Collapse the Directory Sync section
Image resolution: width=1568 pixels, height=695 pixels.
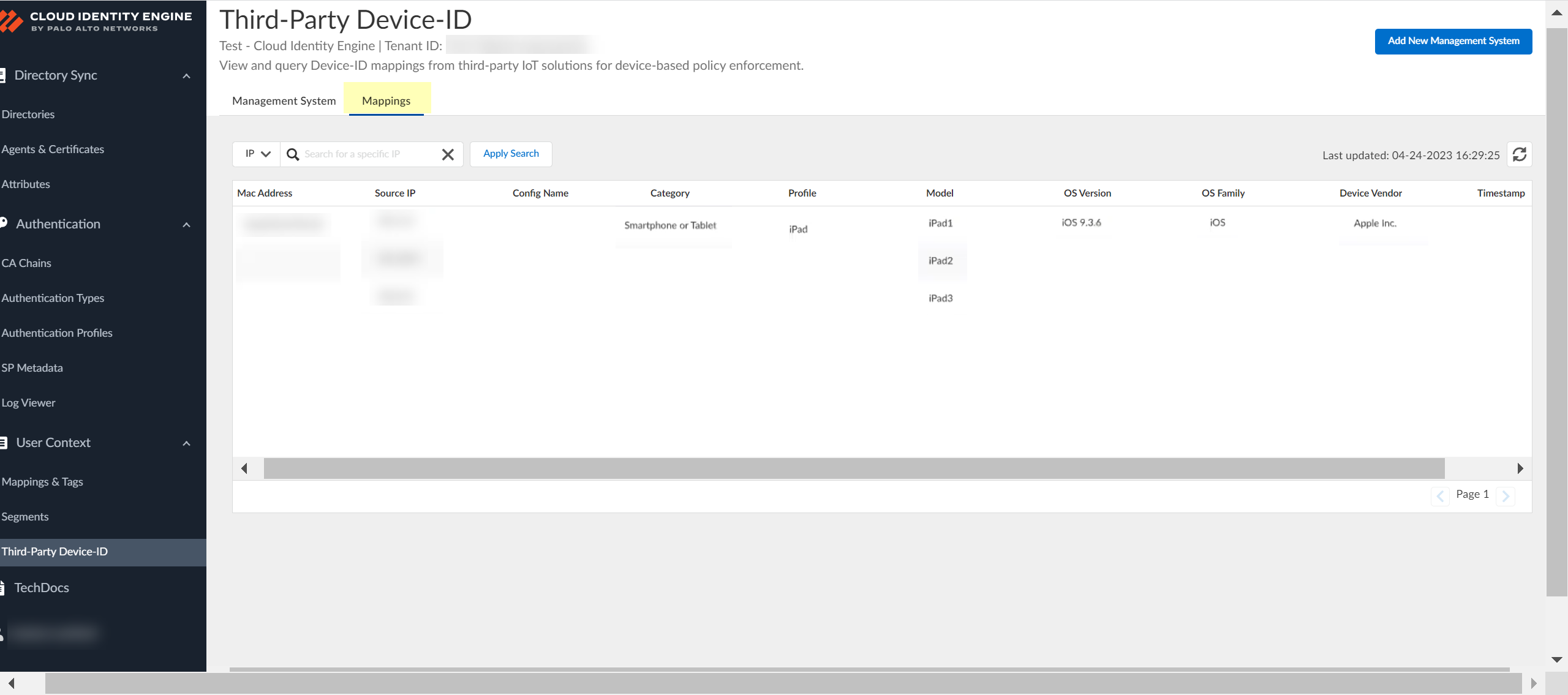pos(186,76)
